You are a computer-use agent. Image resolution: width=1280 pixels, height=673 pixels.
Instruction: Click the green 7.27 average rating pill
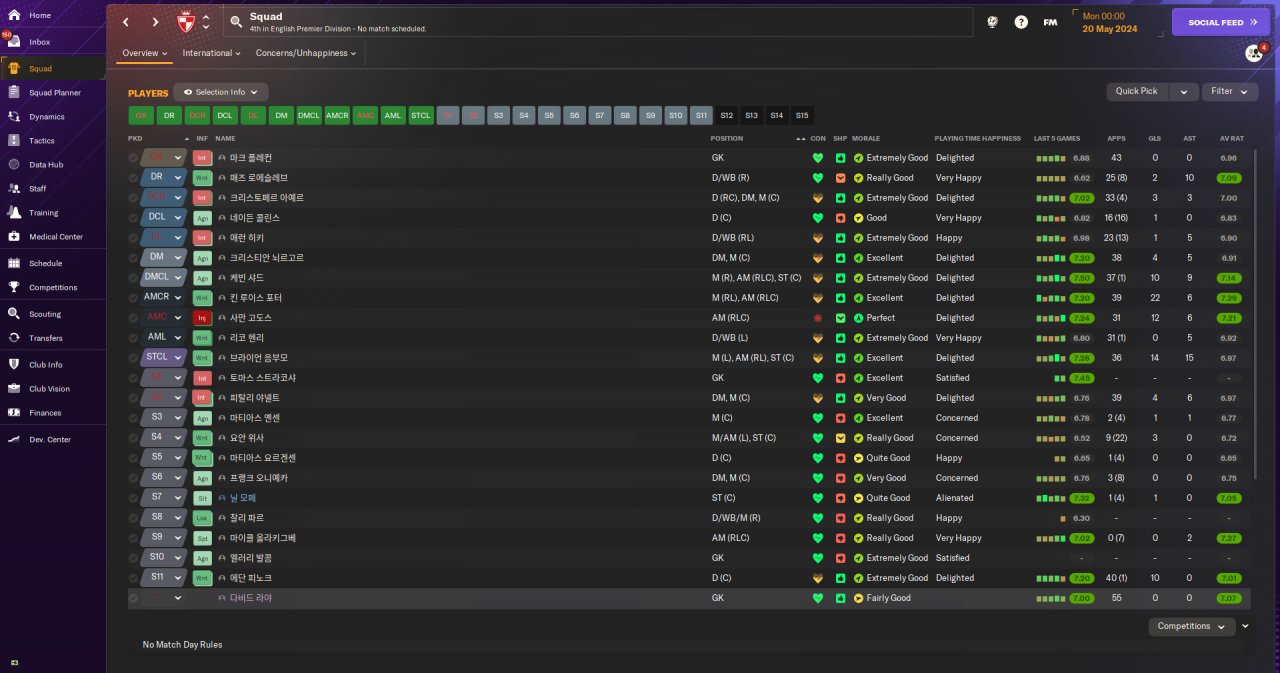(x=1229, y=538)
